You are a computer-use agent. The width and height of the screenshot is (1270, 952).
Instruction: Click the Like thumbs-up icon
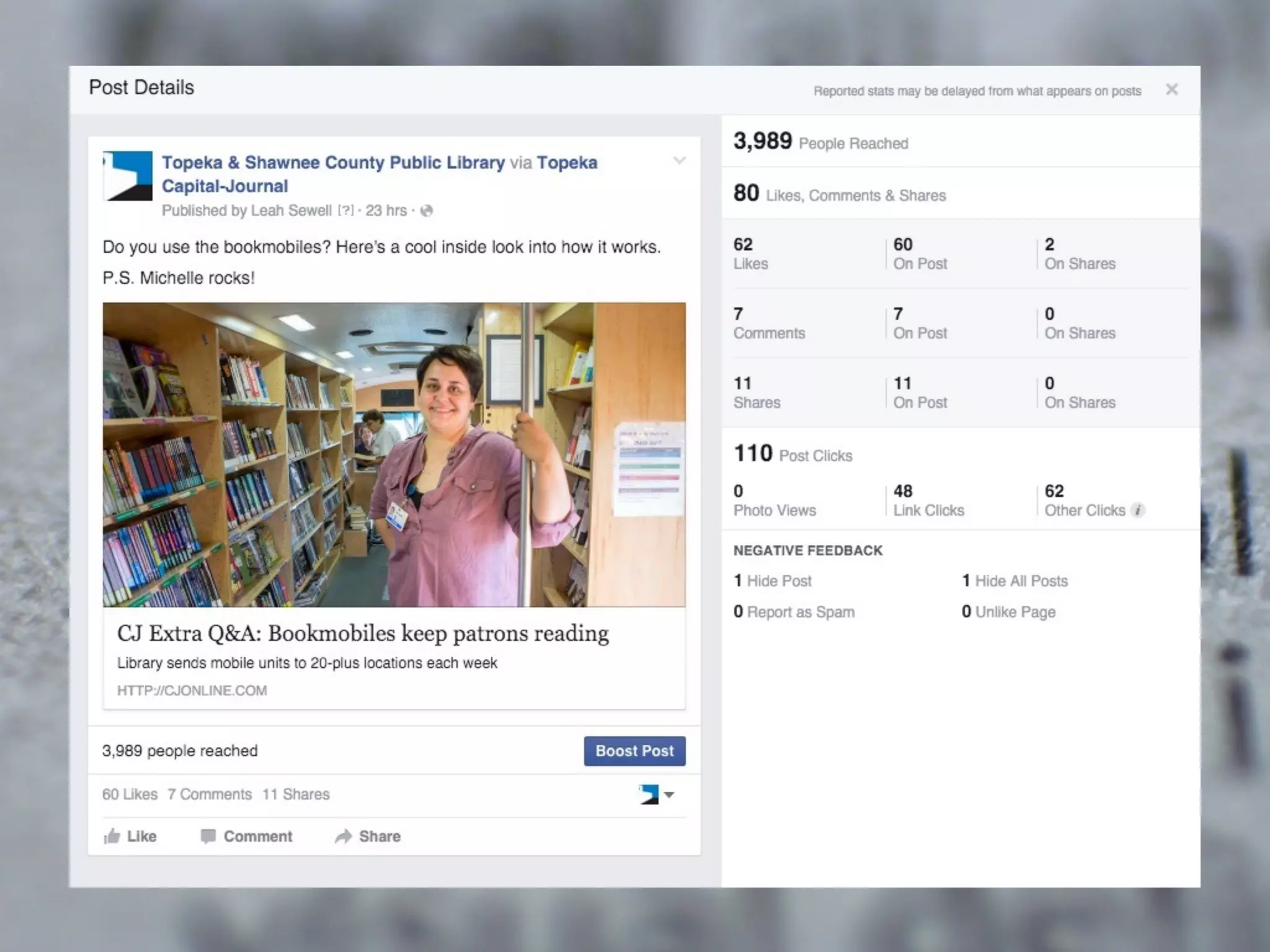click(112, 836)
